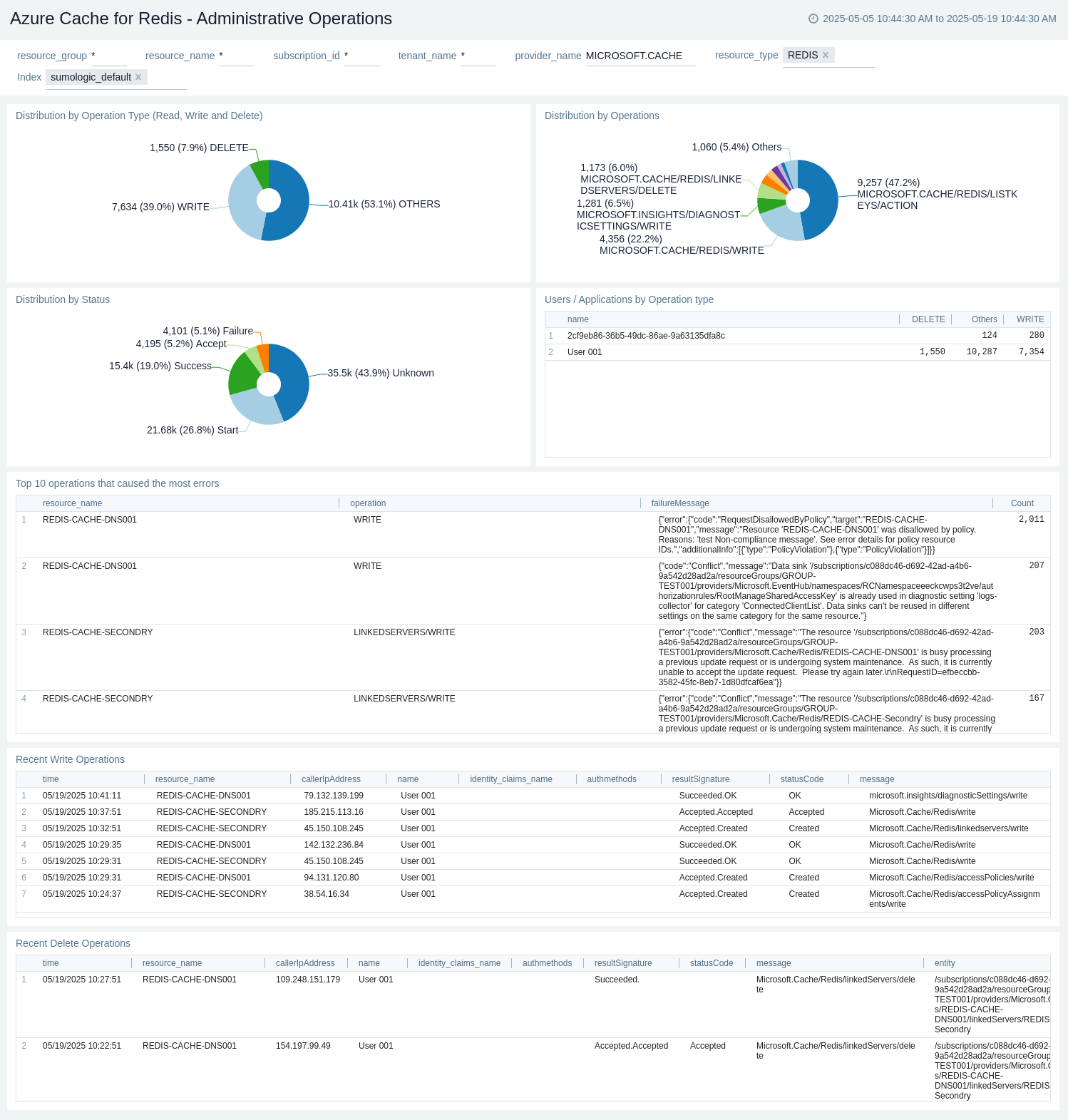Sort Recent Write Operations by statusCode
Viewport: 1068px width, 1120px height.
pyautogui.click(x=801, y=779)
